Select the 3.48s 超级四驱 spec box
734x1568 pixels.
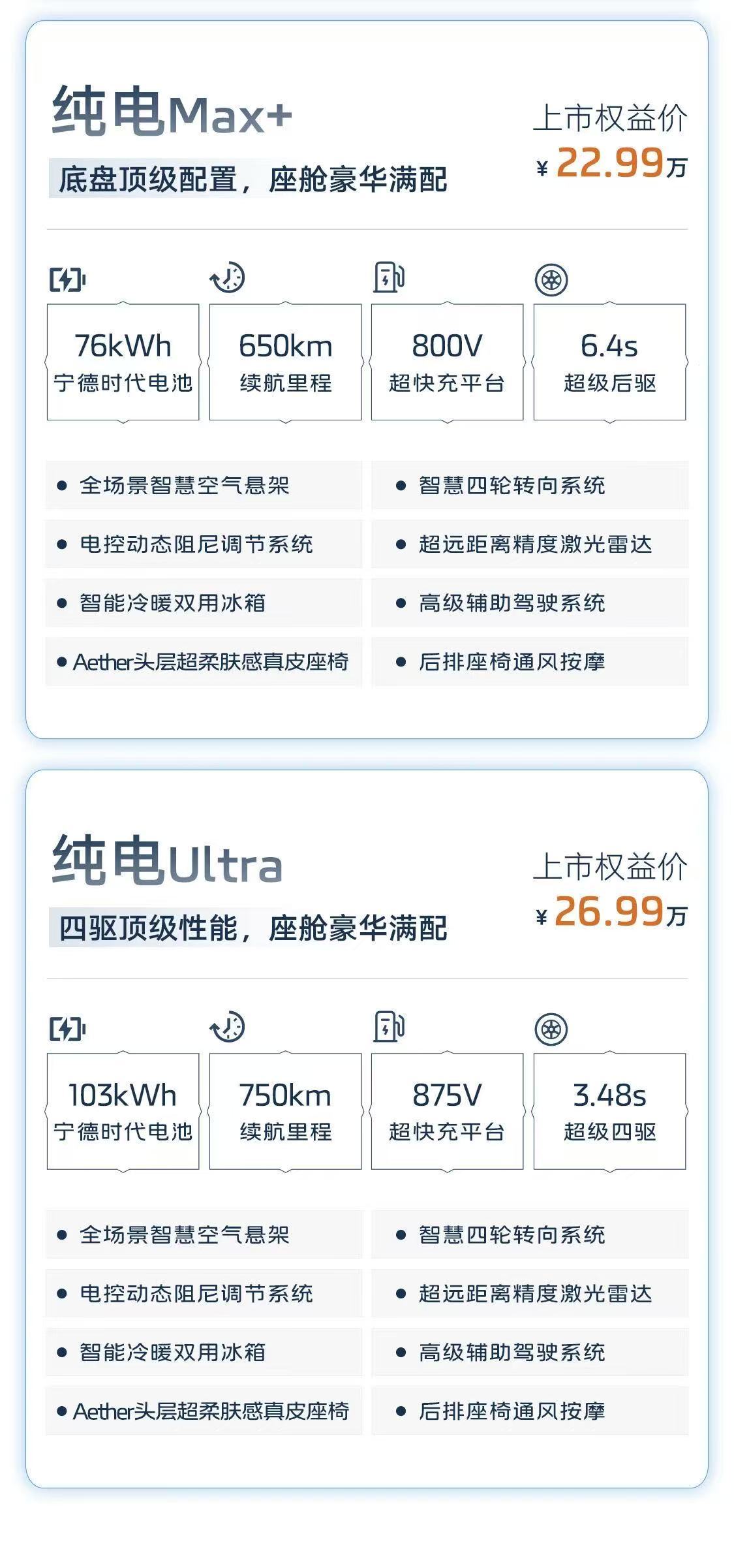609,1112
